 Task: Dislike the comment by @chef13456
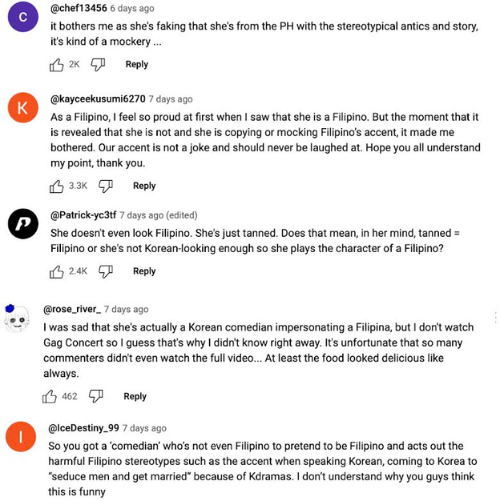[98, 65]
